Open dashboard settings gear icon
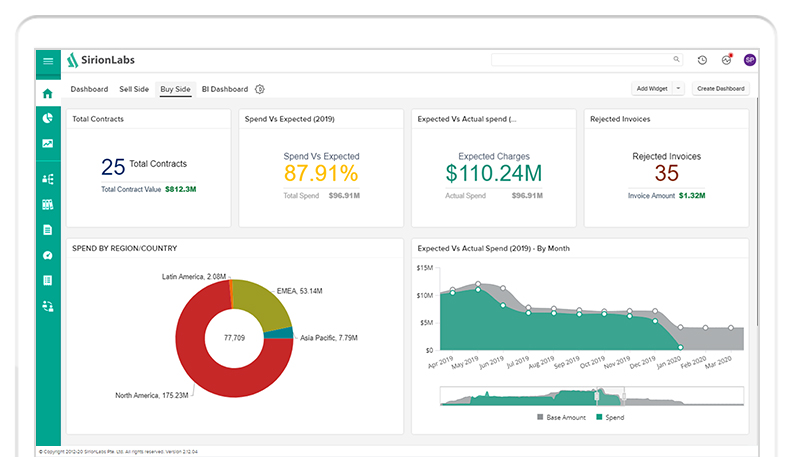 (x=260, y=89)
